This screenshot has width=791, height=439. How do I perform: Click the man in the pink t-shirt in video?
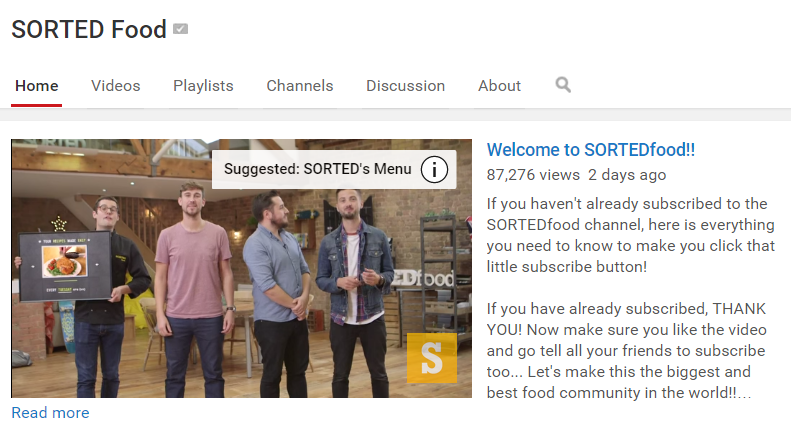[x=193, y=288]
